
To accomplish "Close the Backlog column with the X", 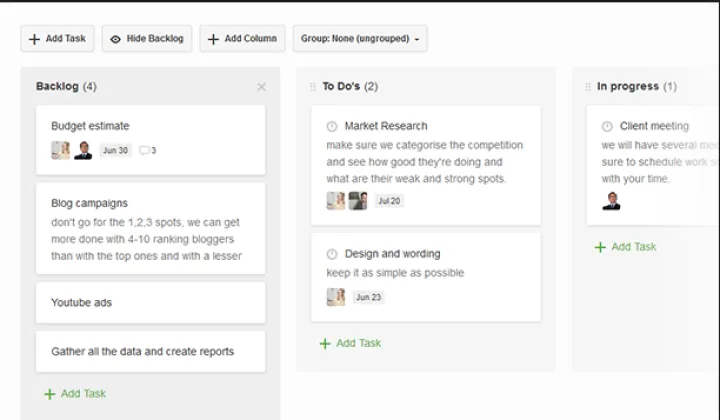I will pyautogui.click(x=262, y=87).
